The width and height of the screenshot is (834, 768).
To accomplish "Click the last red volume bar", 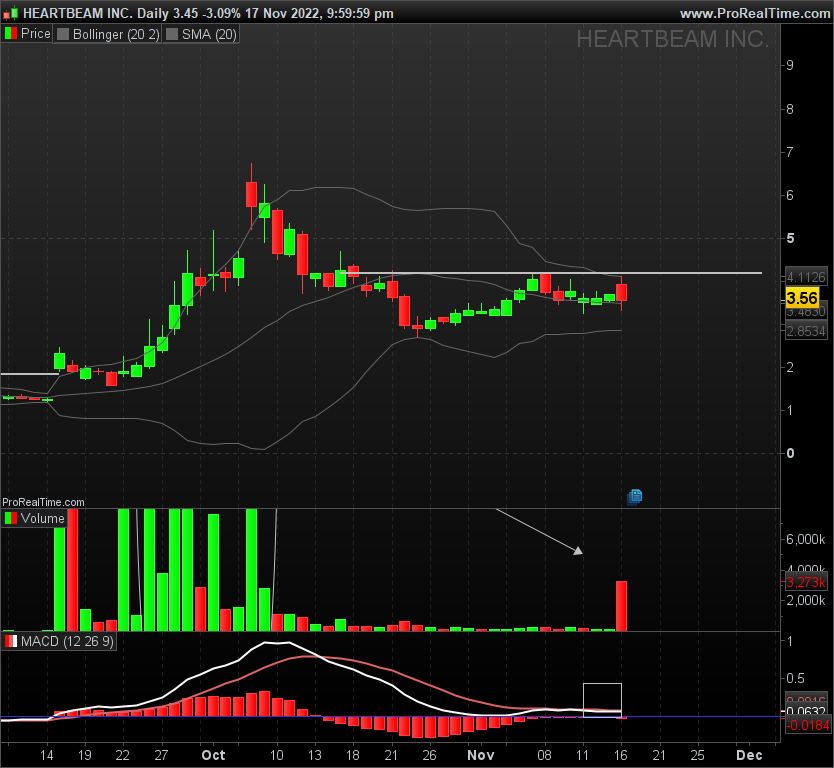I will coord(621,606).
